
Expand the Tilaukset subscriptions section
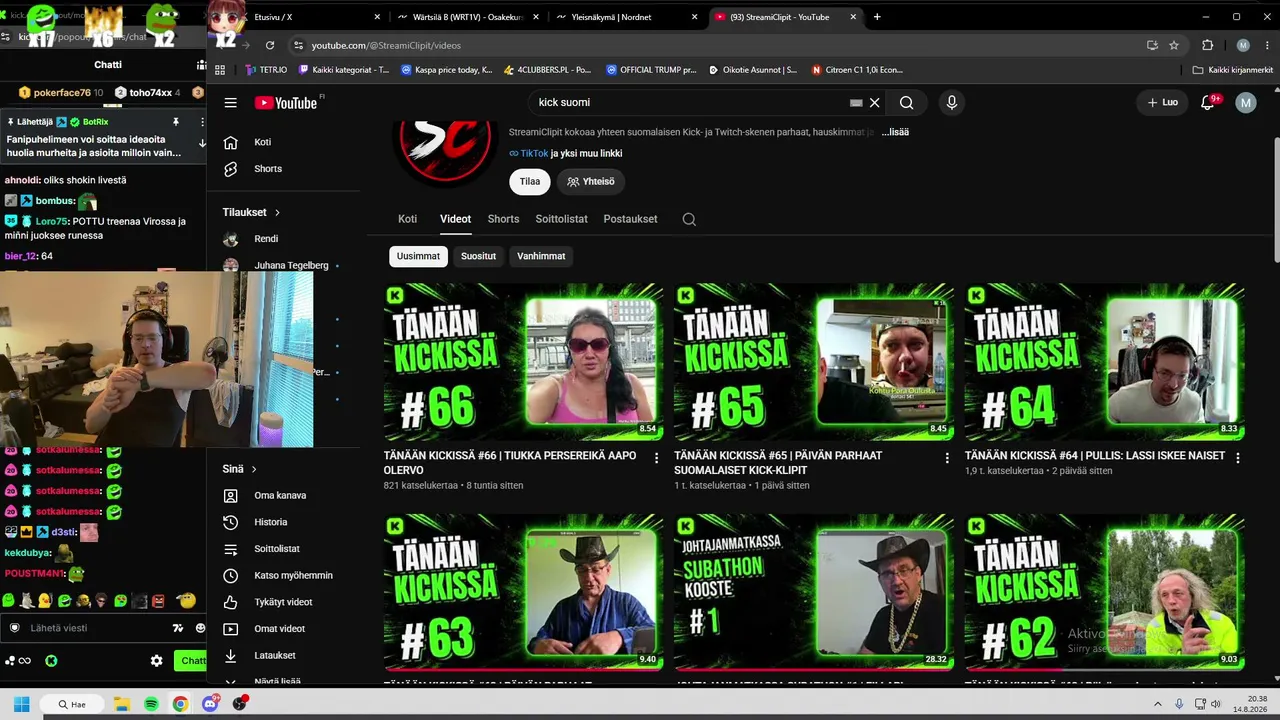tap(251, 212)
